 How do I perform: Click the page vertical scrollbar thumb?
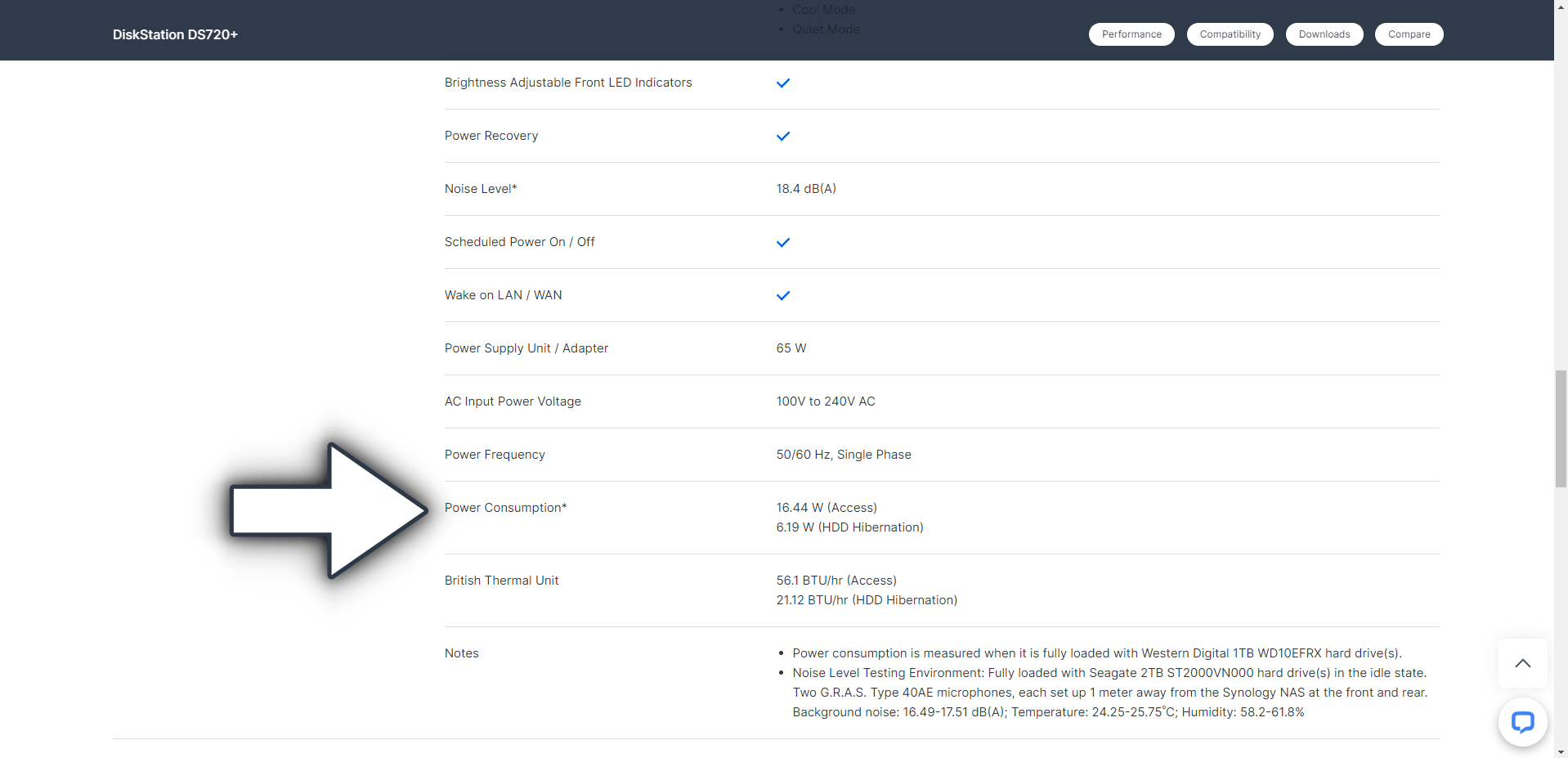(1561, 429)
